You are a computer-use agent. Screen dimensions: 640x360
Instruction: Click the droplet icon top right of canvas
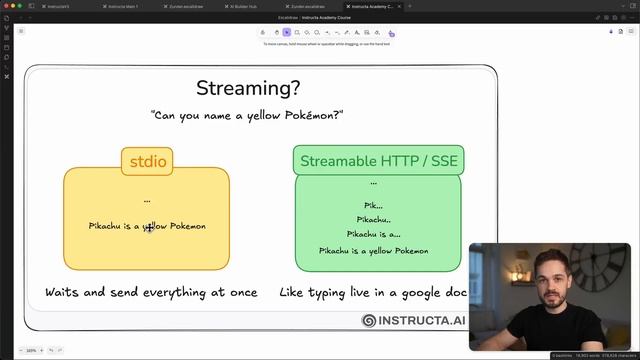point(611,31)
